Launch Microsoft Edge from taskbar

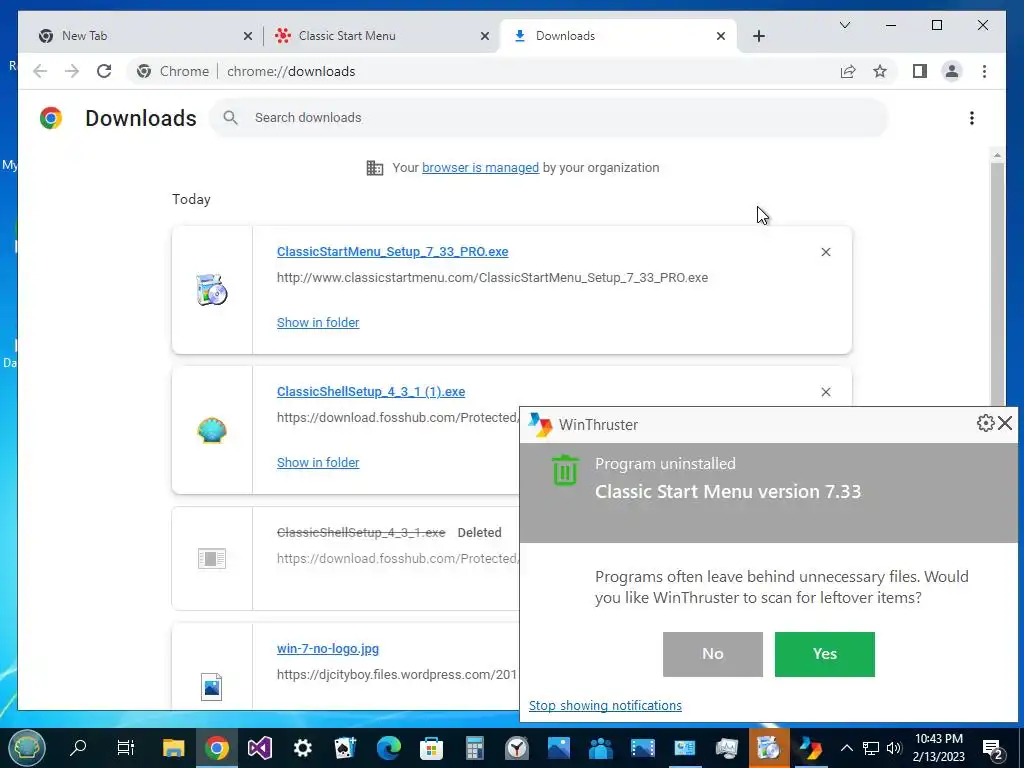[388, 747]
